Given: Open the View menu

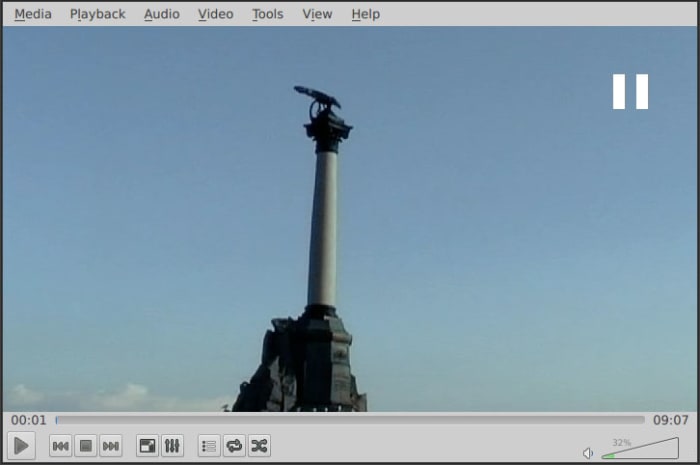Looking at the screenshot, I should [x=317, y=14].
